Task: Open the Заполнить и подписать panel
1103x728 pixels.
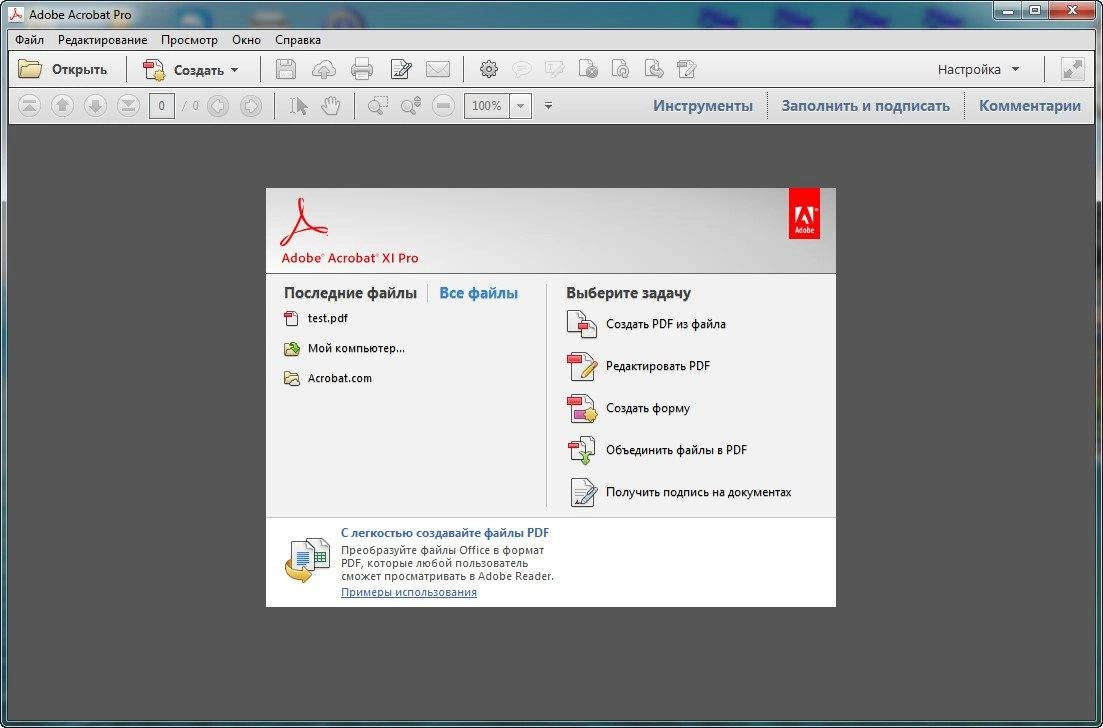Action: pos(865,106)
